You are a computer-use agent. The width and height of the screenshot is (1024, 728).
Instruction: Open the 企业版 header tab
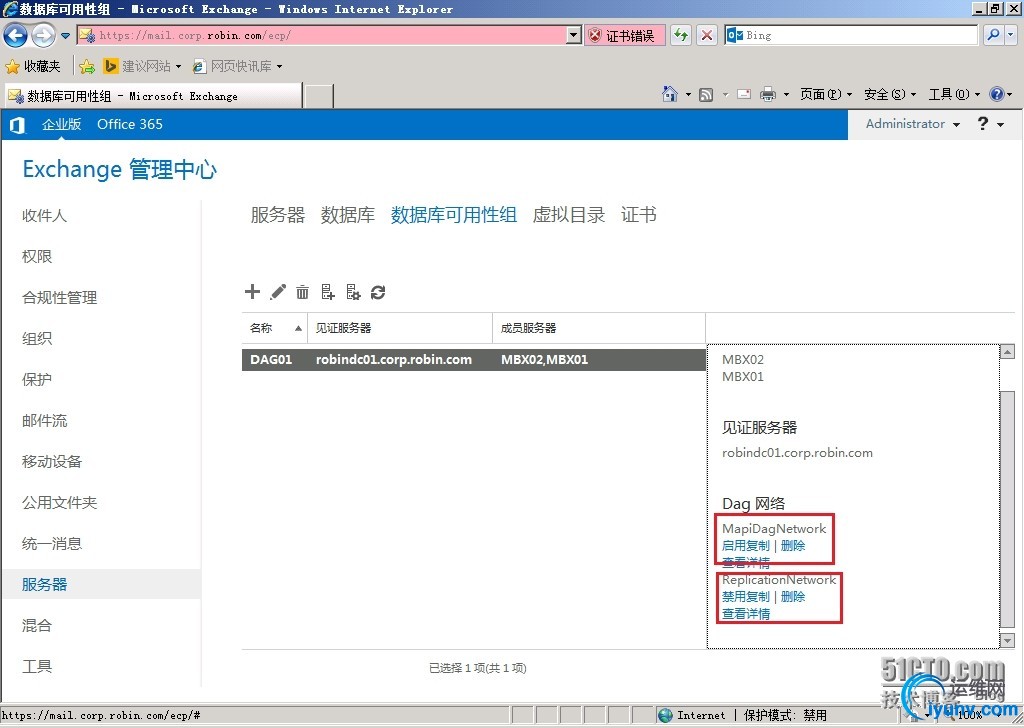point(61,124)
